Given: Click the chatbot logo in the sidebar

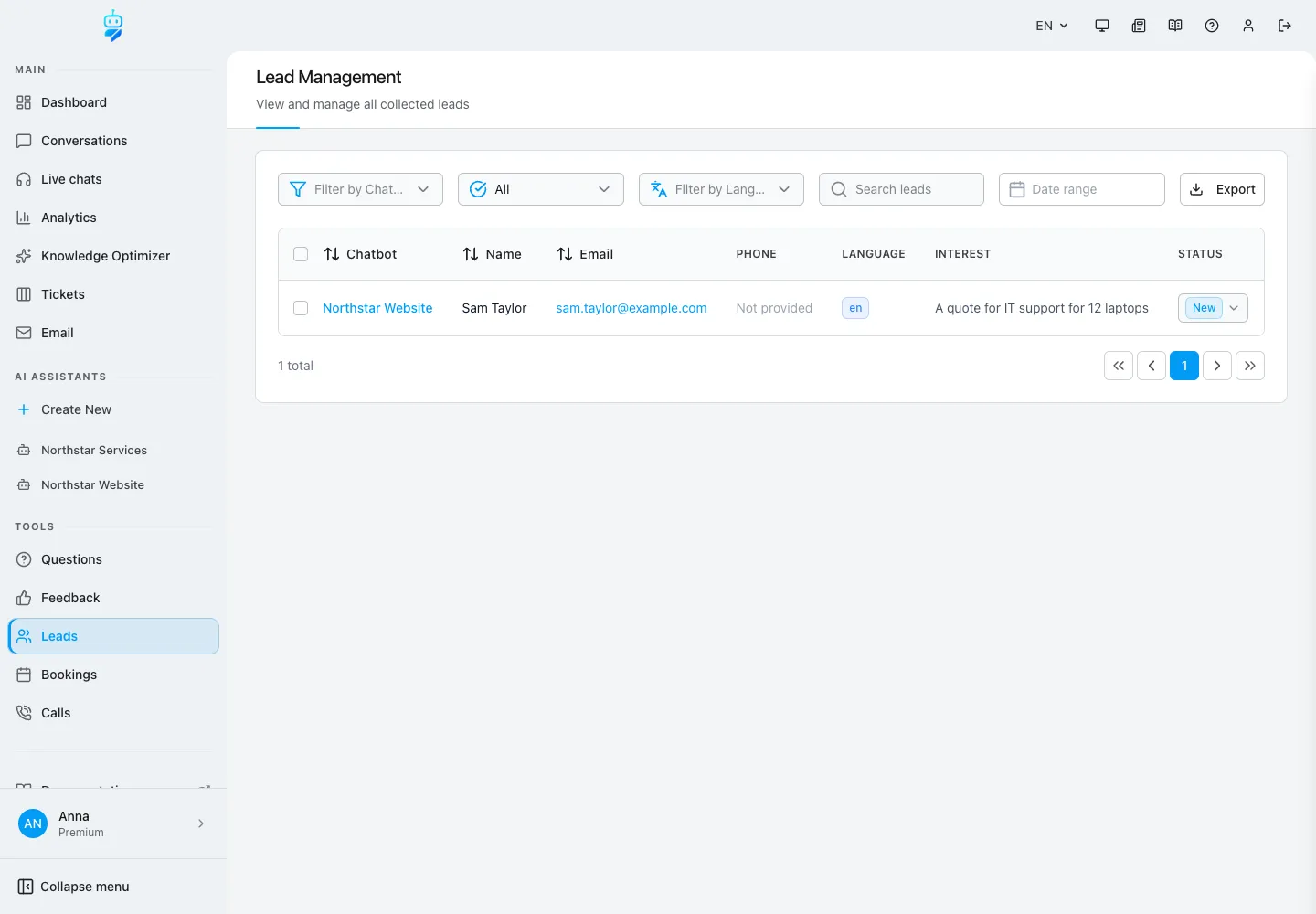Looking at the screenshot, I should [x=113, y=26].
